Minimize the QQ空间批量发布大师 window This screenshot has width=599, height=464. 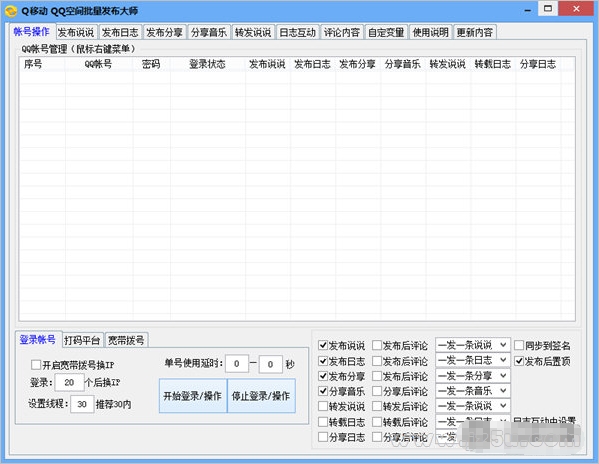(x=528, y=9)
